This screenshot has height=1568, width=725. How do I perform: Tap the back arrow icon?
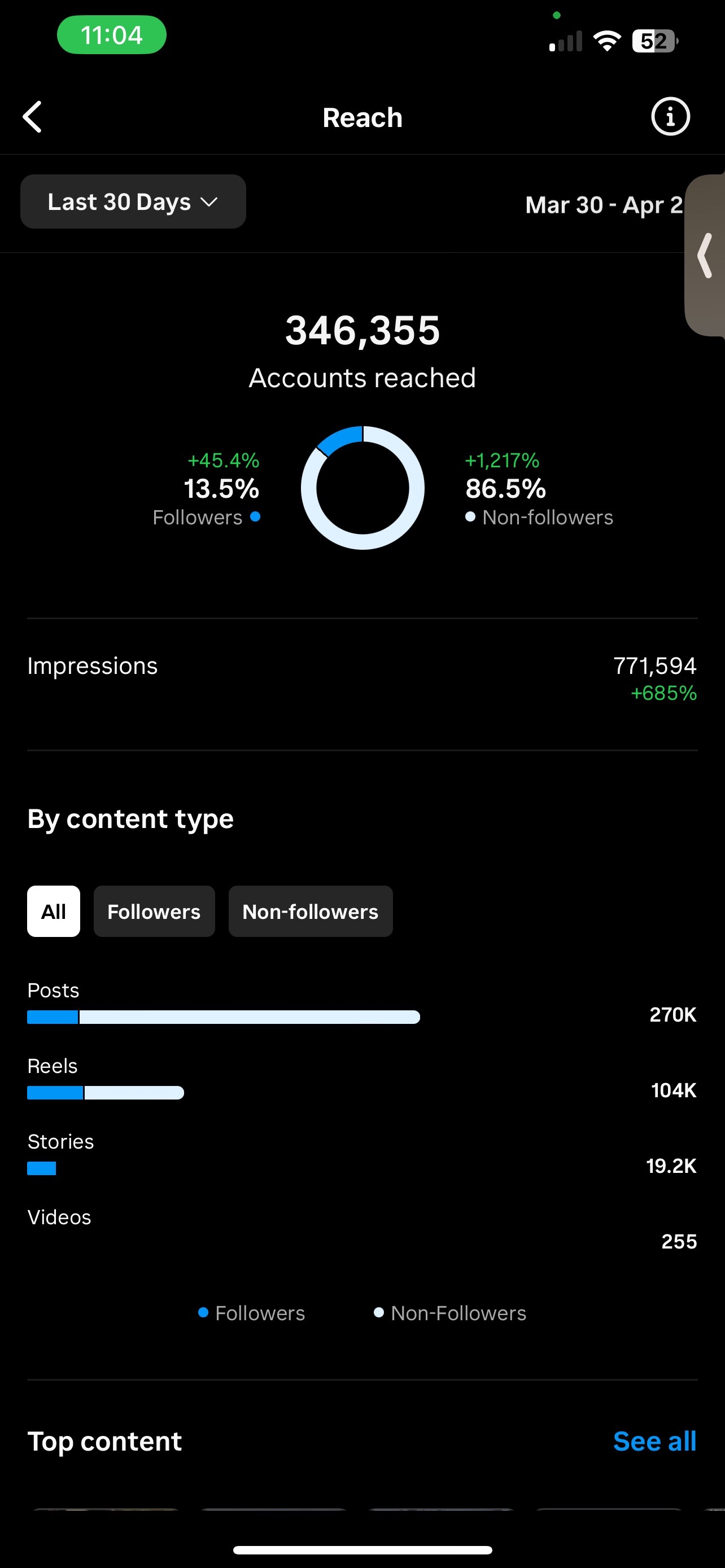pos(33,117)
